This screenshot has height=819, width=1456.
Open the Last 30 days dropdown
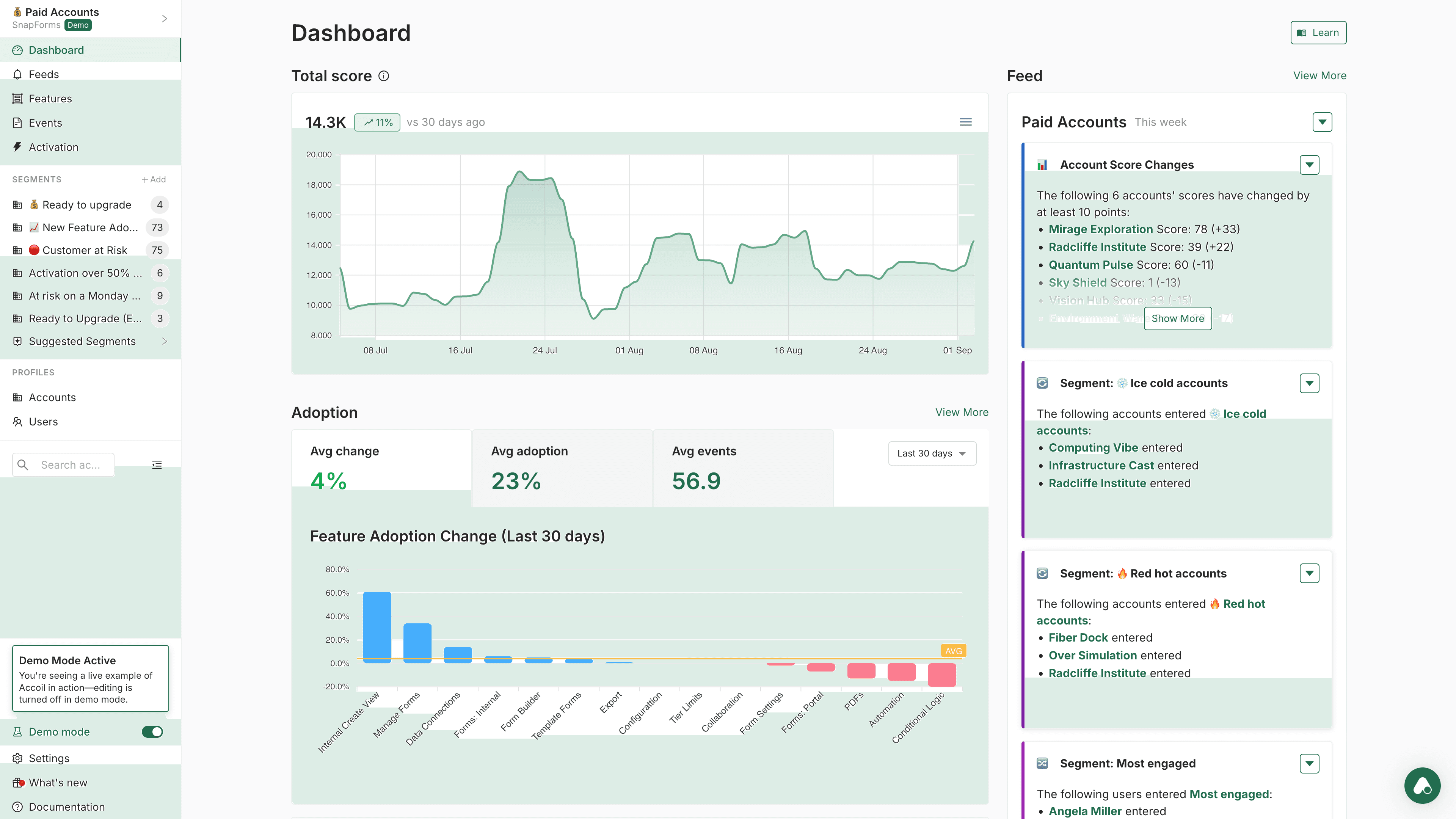pyautogui.click(x=932, y=453)
